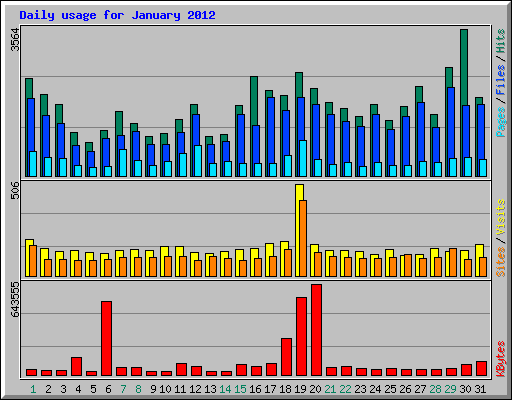Select the tall red KBytes bar for day 20
The height and width of the screenshot is (400, 512).
pos(316,330)
